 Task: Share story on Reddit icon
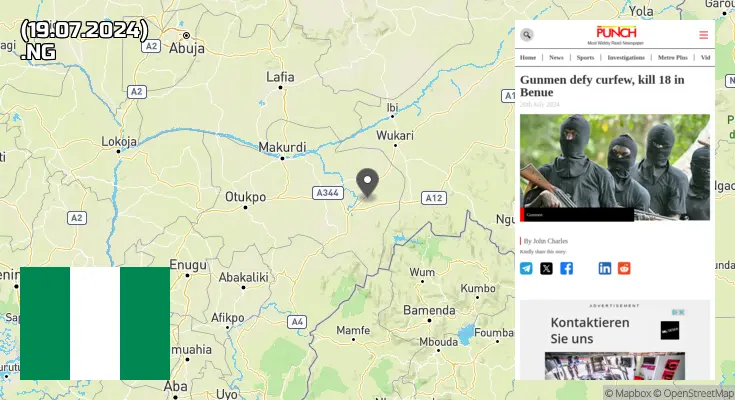624,268
